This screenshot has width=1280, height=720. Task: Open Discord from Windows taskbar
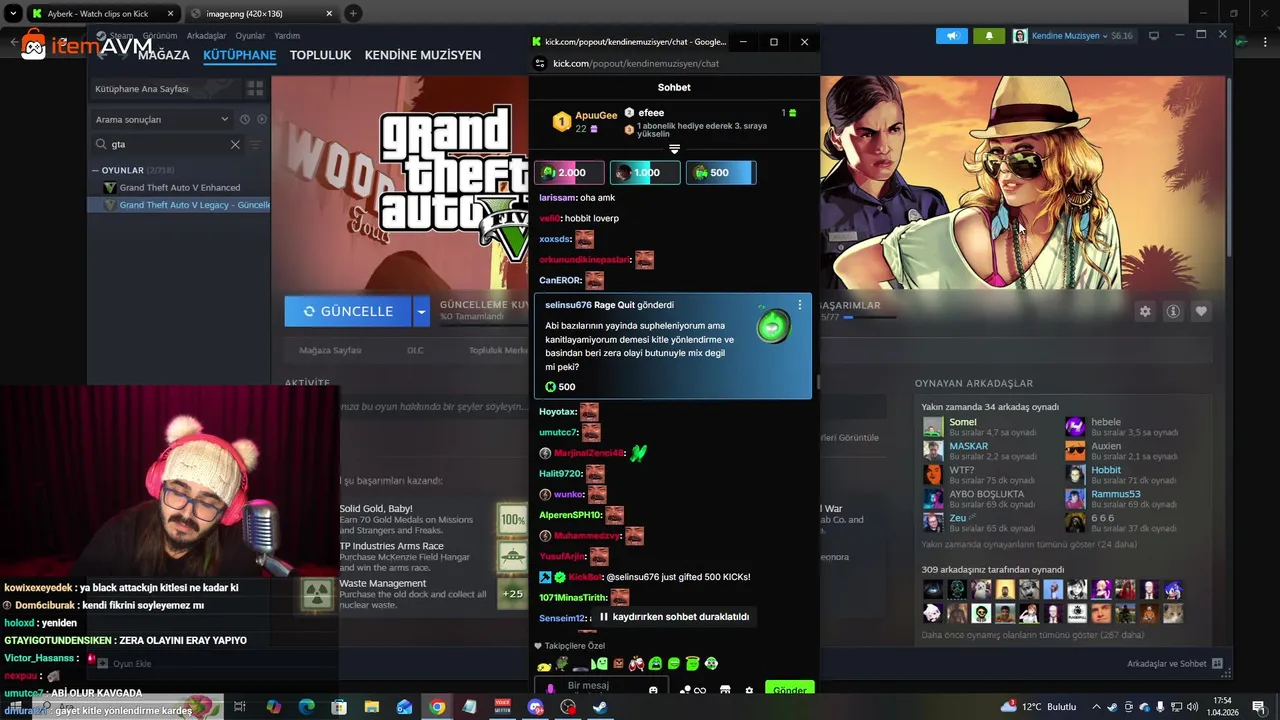(x=535, y=707)
